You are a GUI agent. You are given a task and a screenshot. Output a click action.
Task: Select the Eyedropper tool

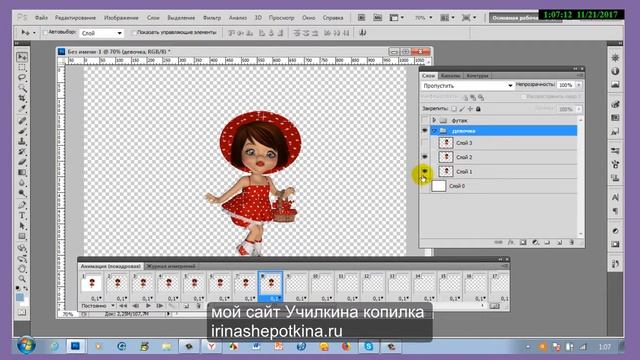(x=22, y=109)
